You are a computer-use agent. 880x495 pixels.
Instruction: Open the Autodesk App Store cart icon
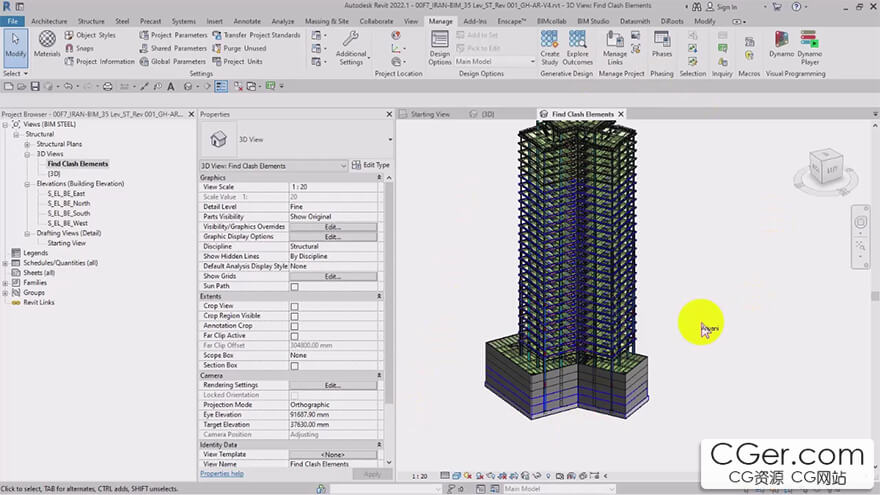coord(777,7)
